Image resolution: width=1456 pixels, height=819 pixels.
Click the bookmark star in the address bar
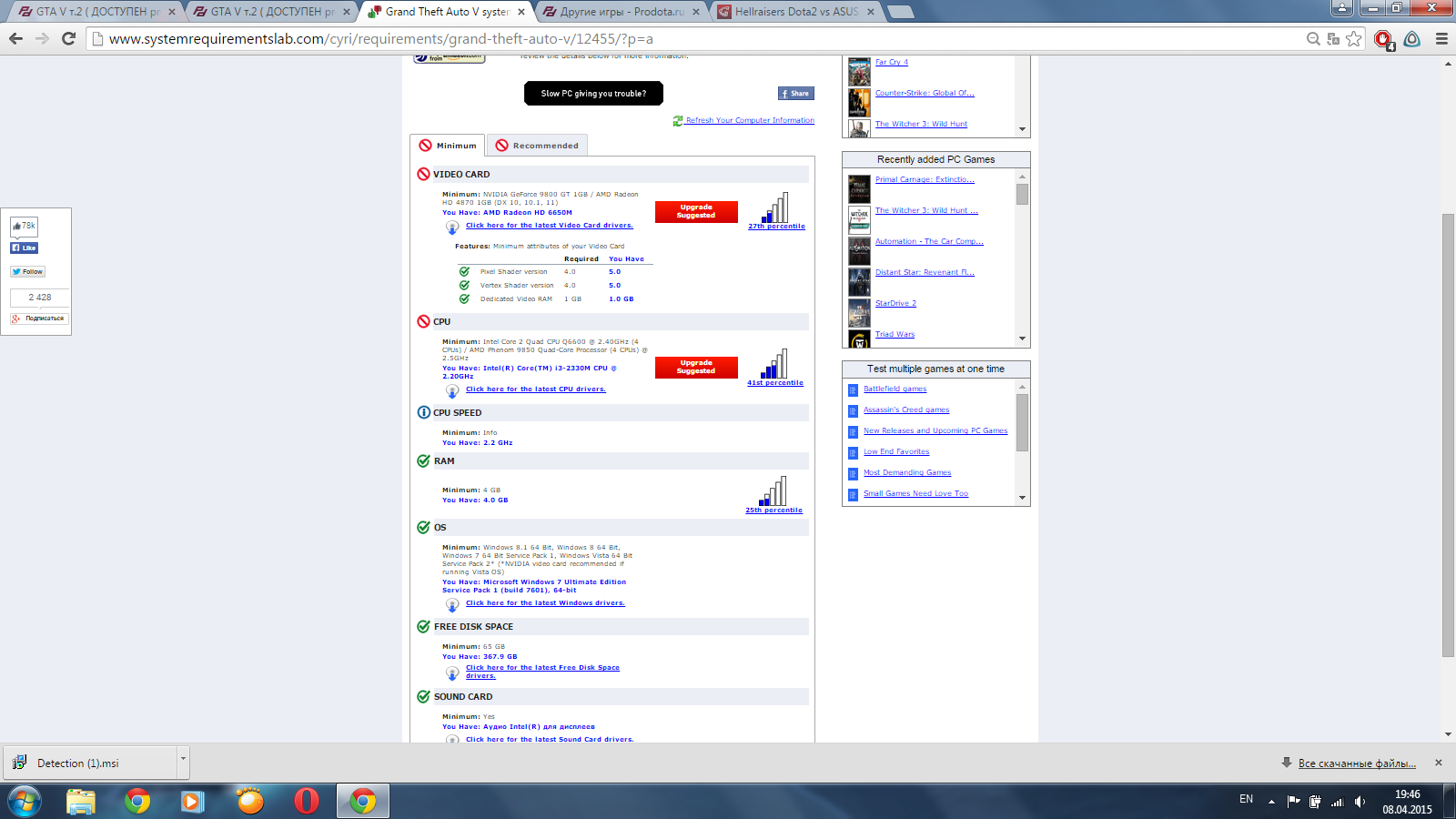[1353, 39]
